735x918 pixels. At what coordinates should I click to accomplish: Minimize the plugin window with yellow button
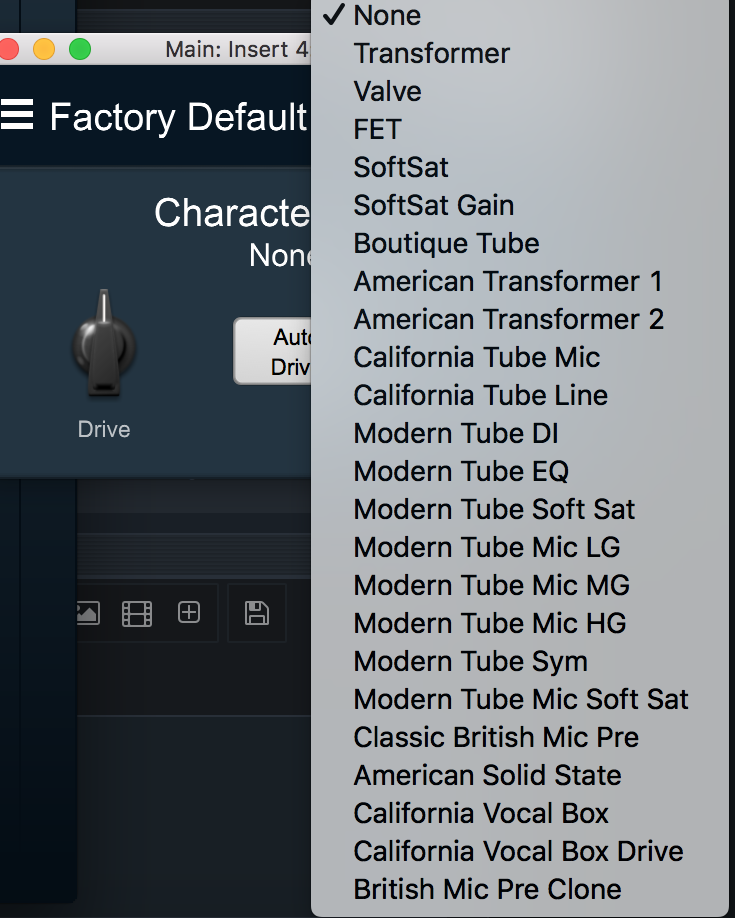[x=44, y=49]
